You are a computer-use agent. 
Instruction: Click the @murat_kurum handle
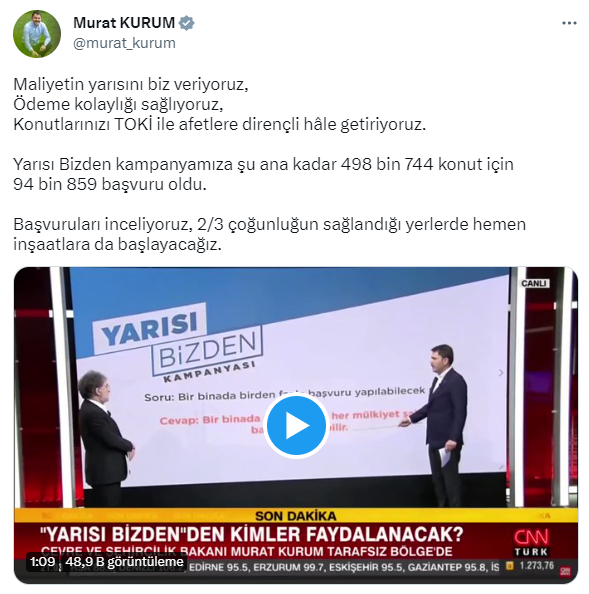click(124, 43)
